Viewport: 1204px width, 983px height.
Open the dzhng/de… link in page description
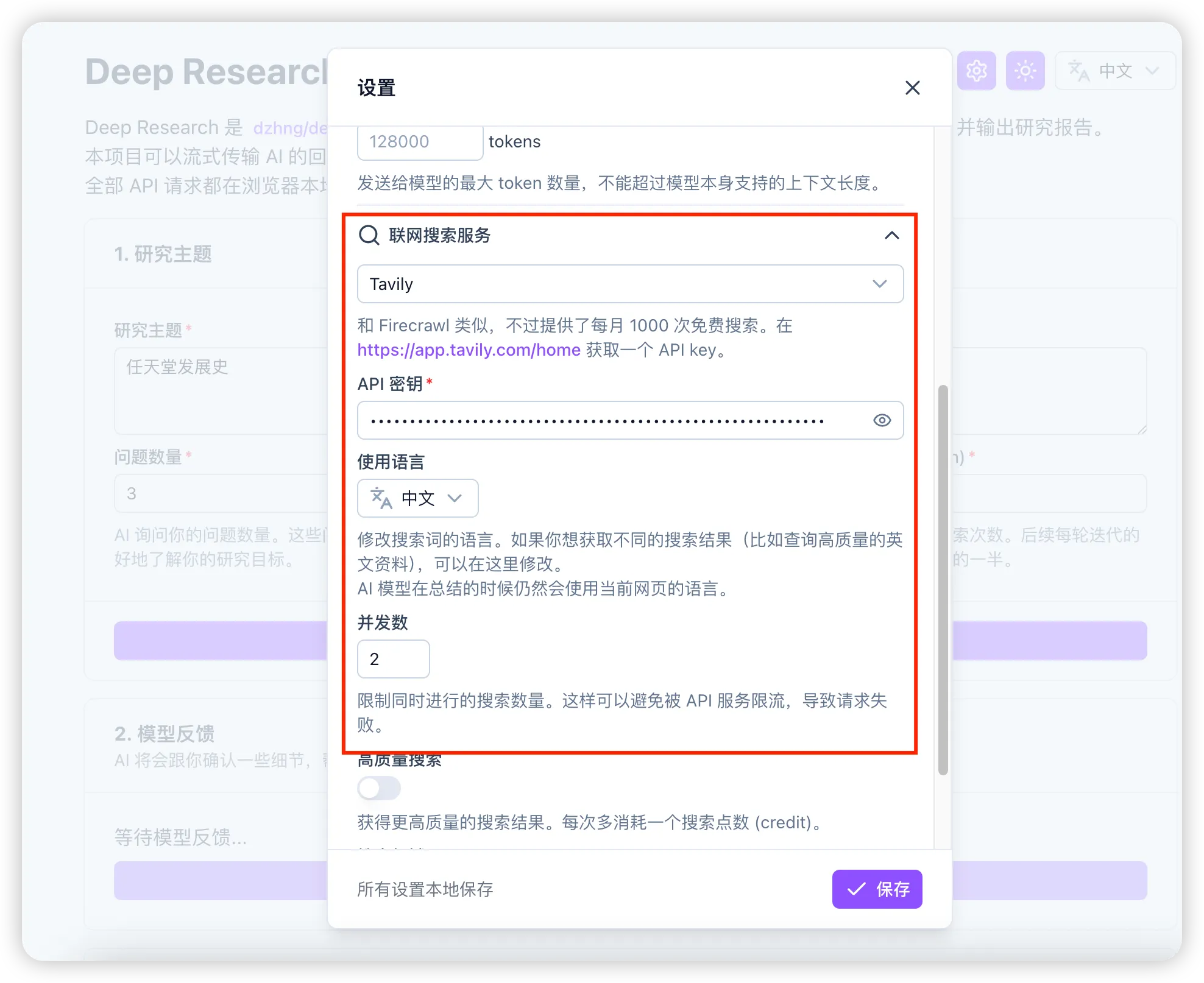[290, 128]
